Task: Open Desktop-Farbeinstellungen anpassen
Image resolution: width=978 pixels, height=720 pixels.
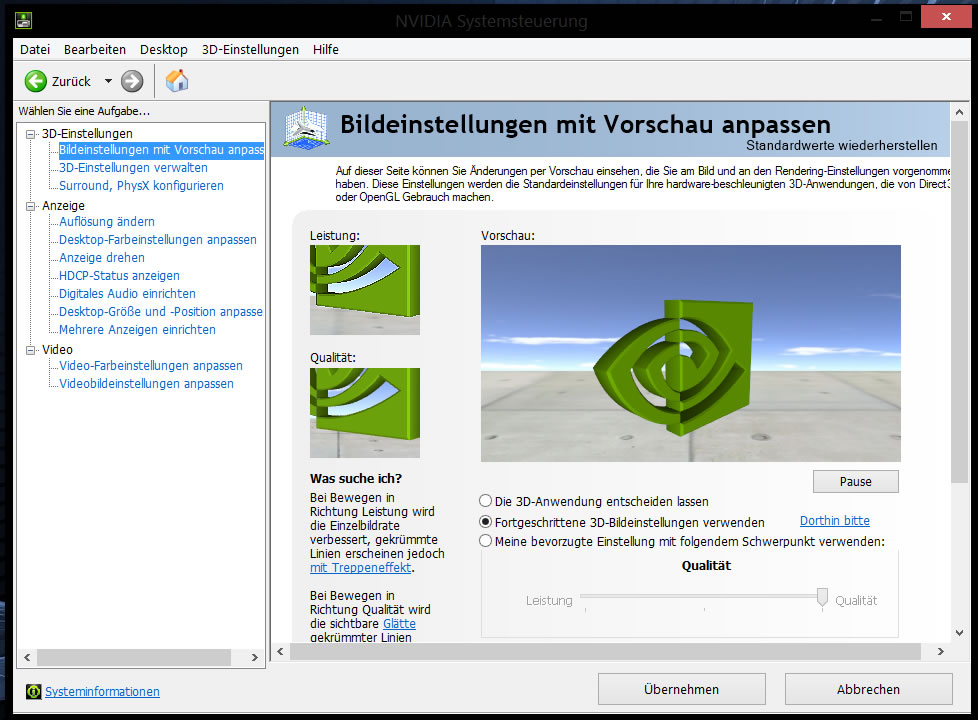Action: coord(158,240)
